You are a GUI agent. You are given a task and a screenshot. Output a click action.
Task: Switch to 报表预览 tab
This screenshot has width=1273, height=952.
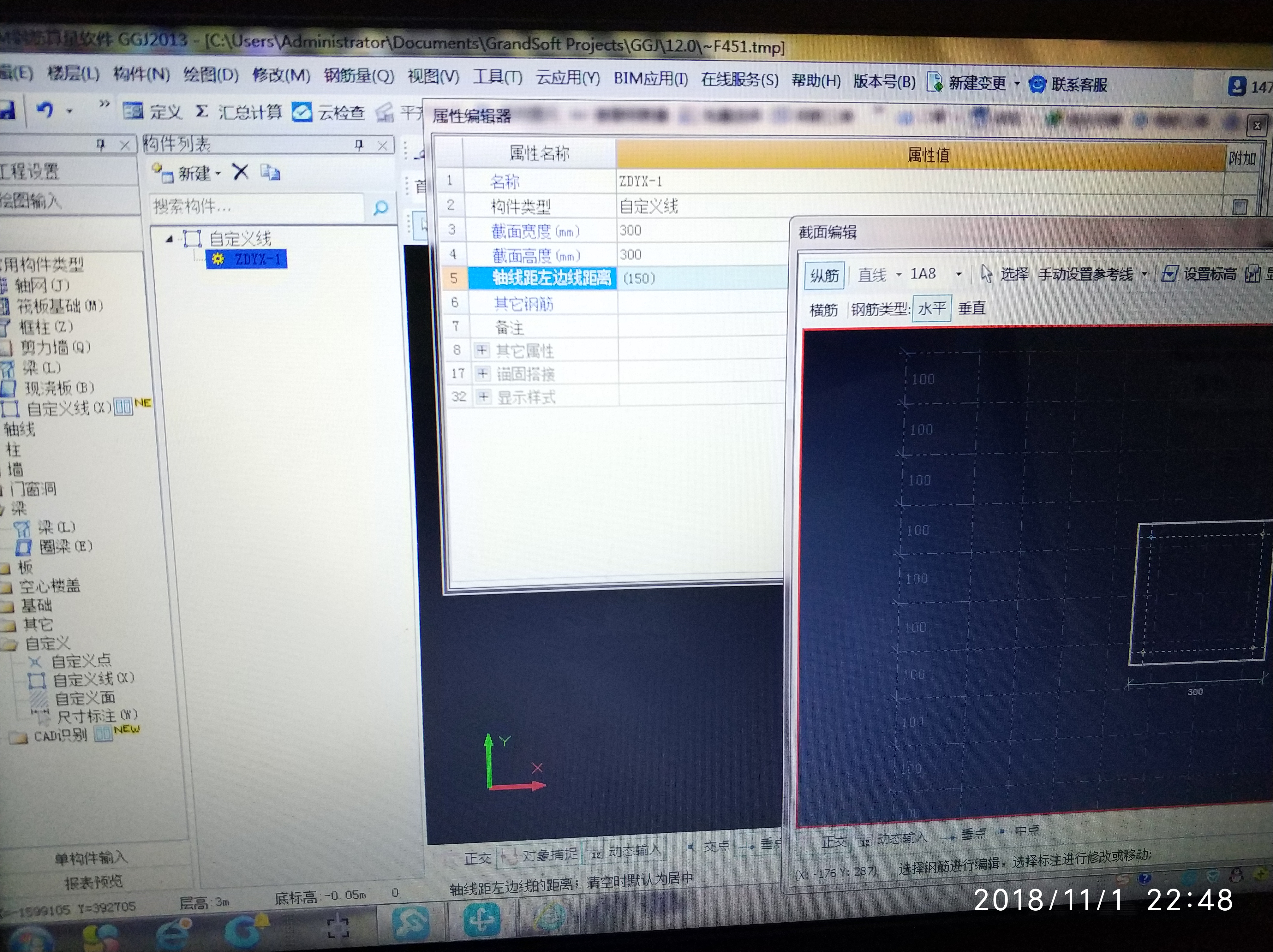click(x=93, y=882)
